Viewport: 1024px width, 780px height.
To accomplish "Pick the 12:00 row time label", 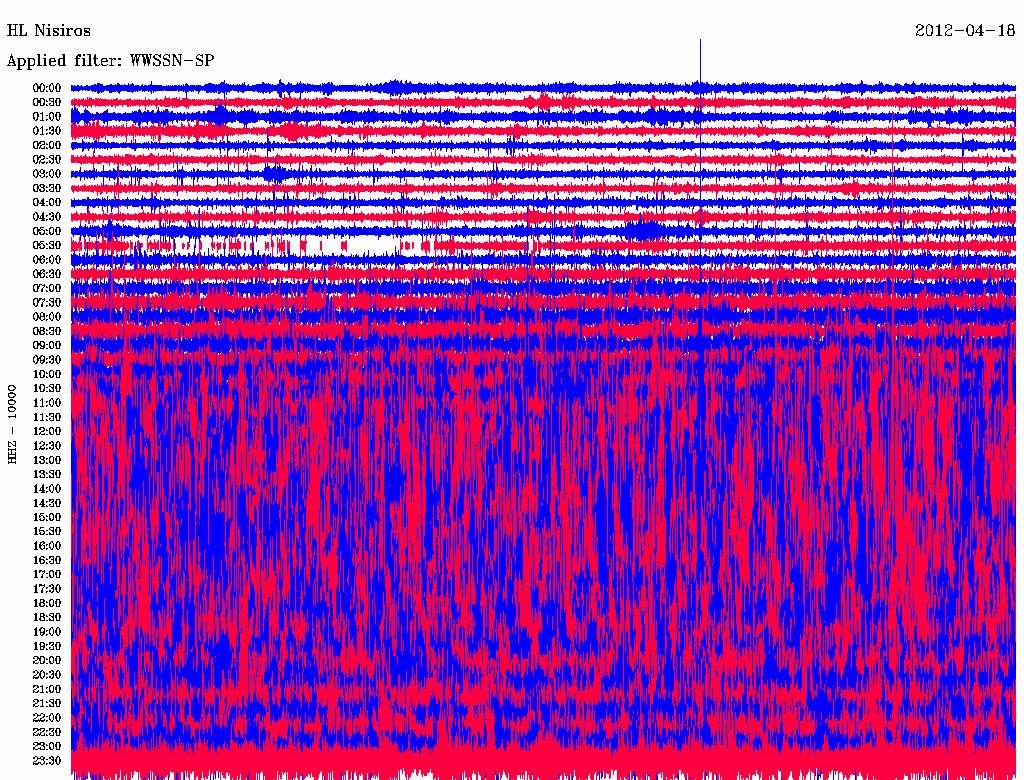I will [x=46, y=432].
